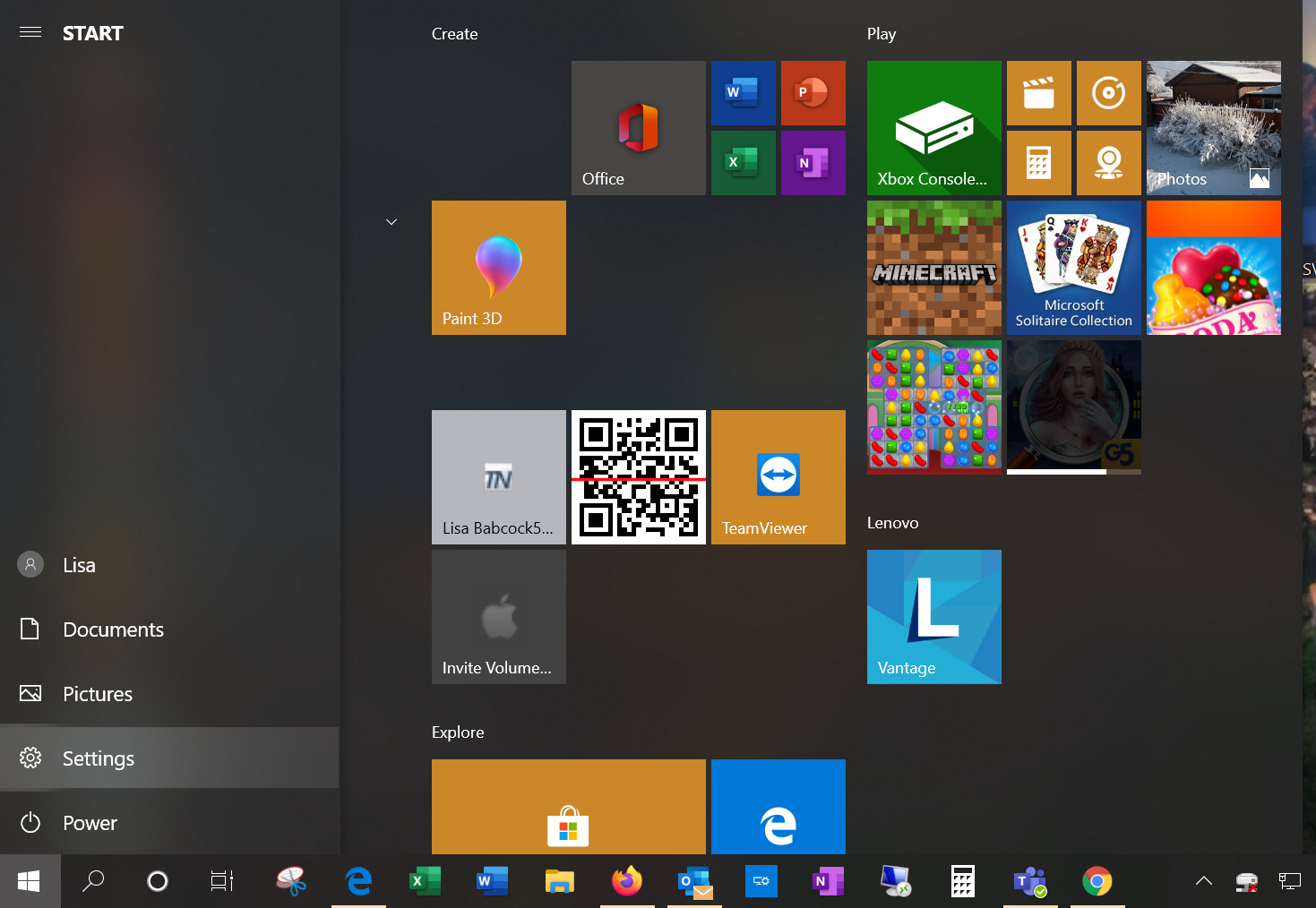
Task: Show hidden system tray icons
Action: coord(1204,881)
